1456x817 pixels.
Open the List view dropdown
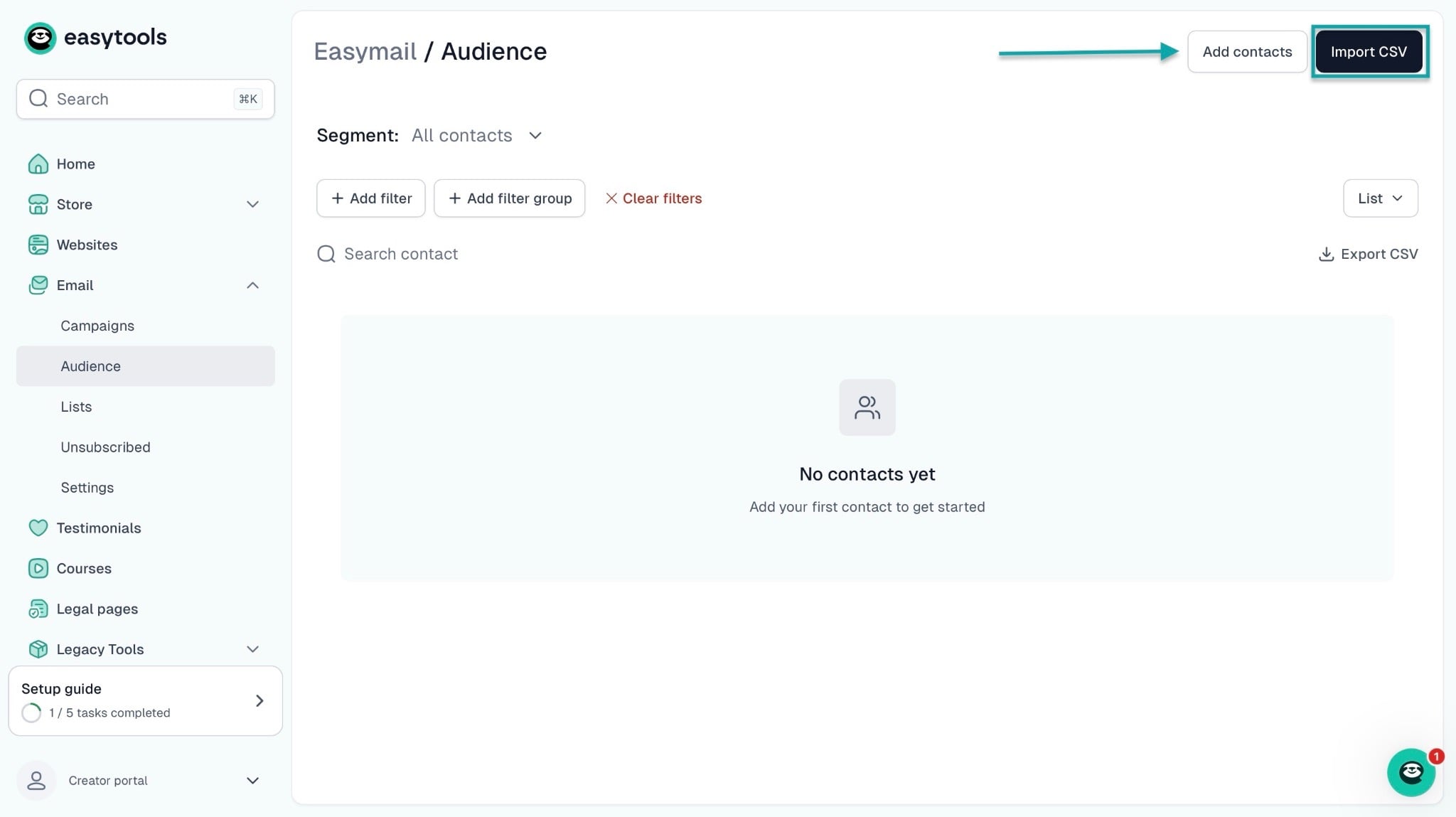[x=1380, y=198]
